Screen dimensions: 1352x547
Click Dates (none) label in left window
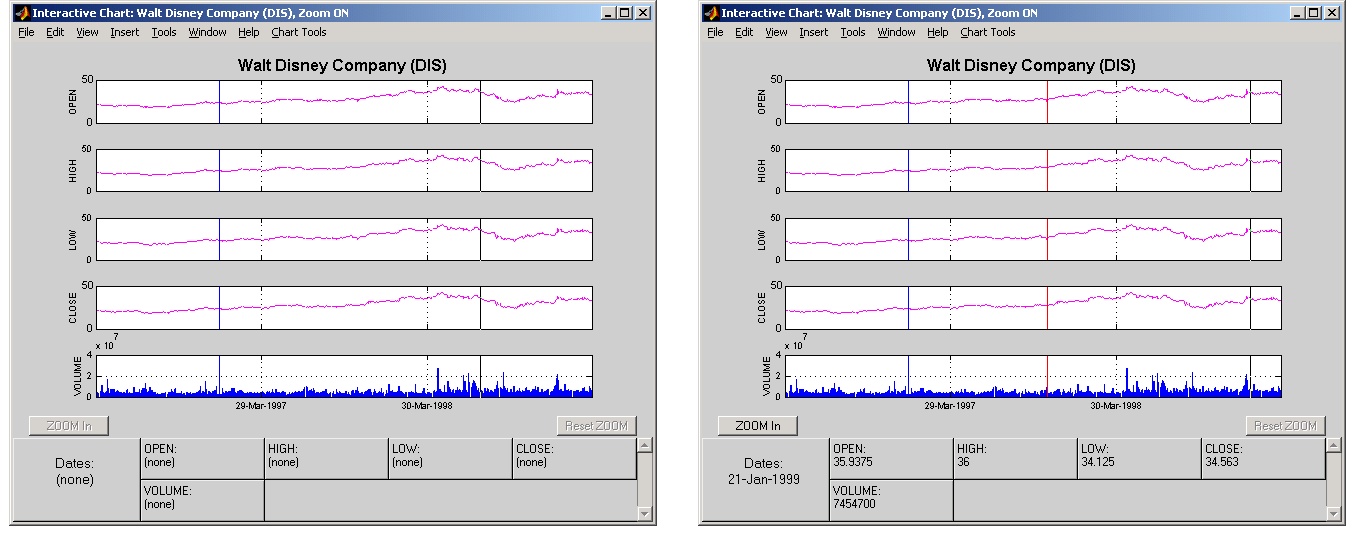pyautogui.click(x=75, y=472)
